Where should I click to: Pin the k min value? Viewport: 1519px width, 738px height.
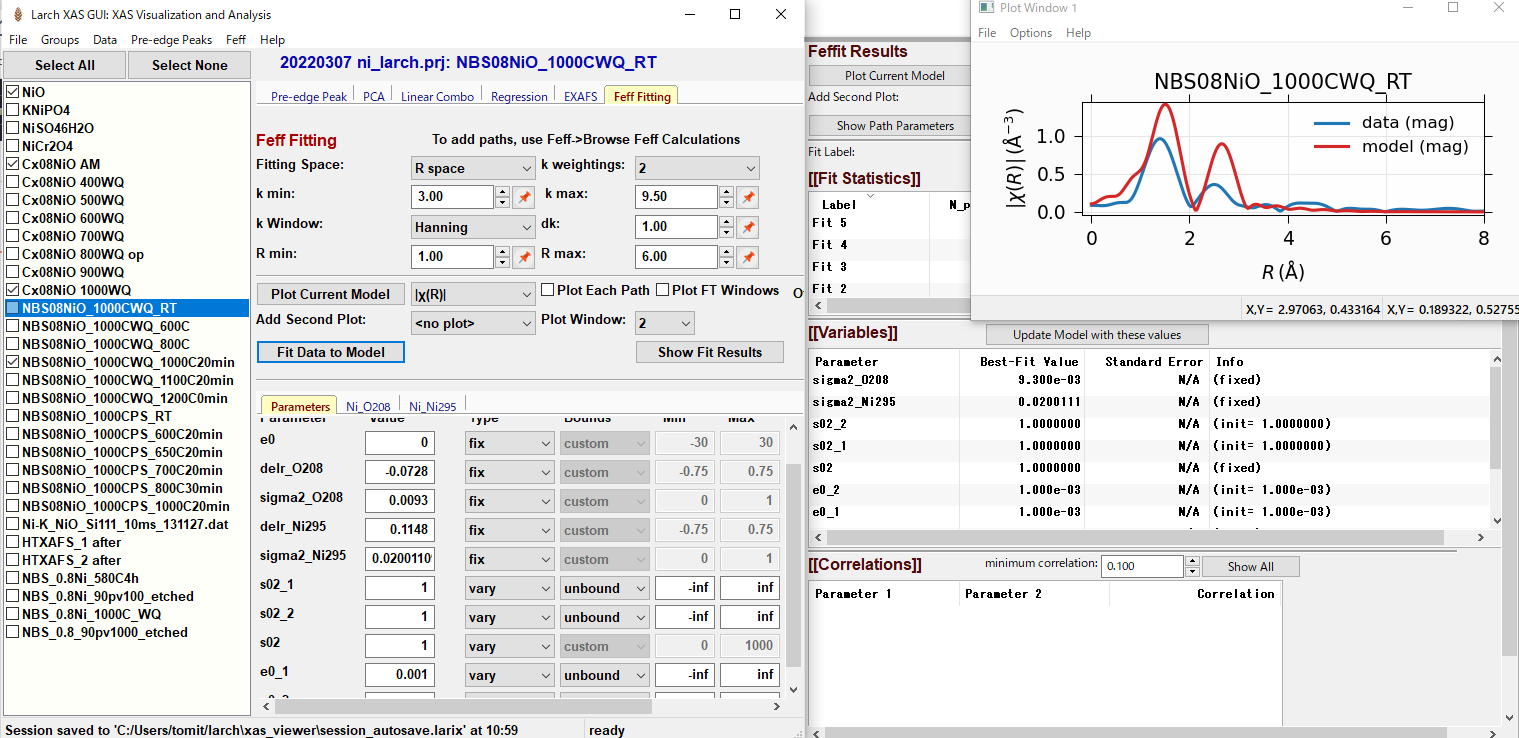tap(524, 197)
